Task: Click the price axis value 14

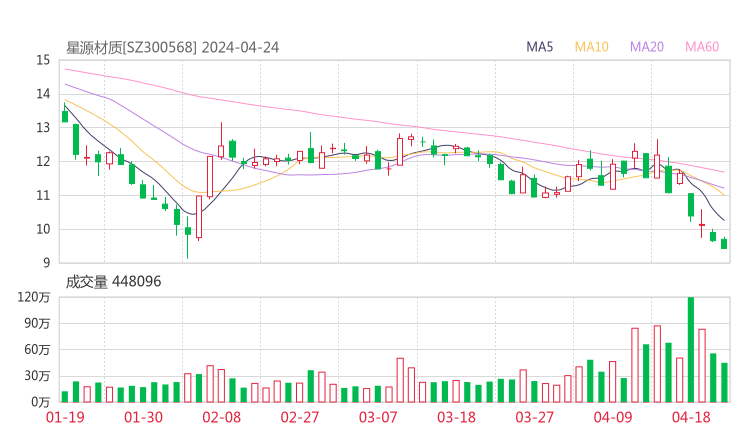Action: 43,94
